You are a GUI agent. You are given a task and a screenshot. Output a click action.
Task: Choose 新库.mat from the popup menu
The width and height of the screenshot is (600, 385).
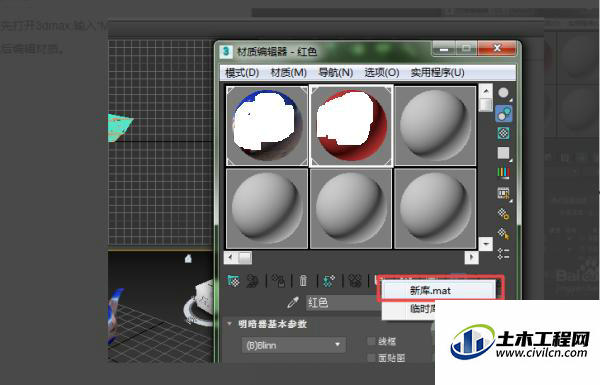tap(439, 290)
